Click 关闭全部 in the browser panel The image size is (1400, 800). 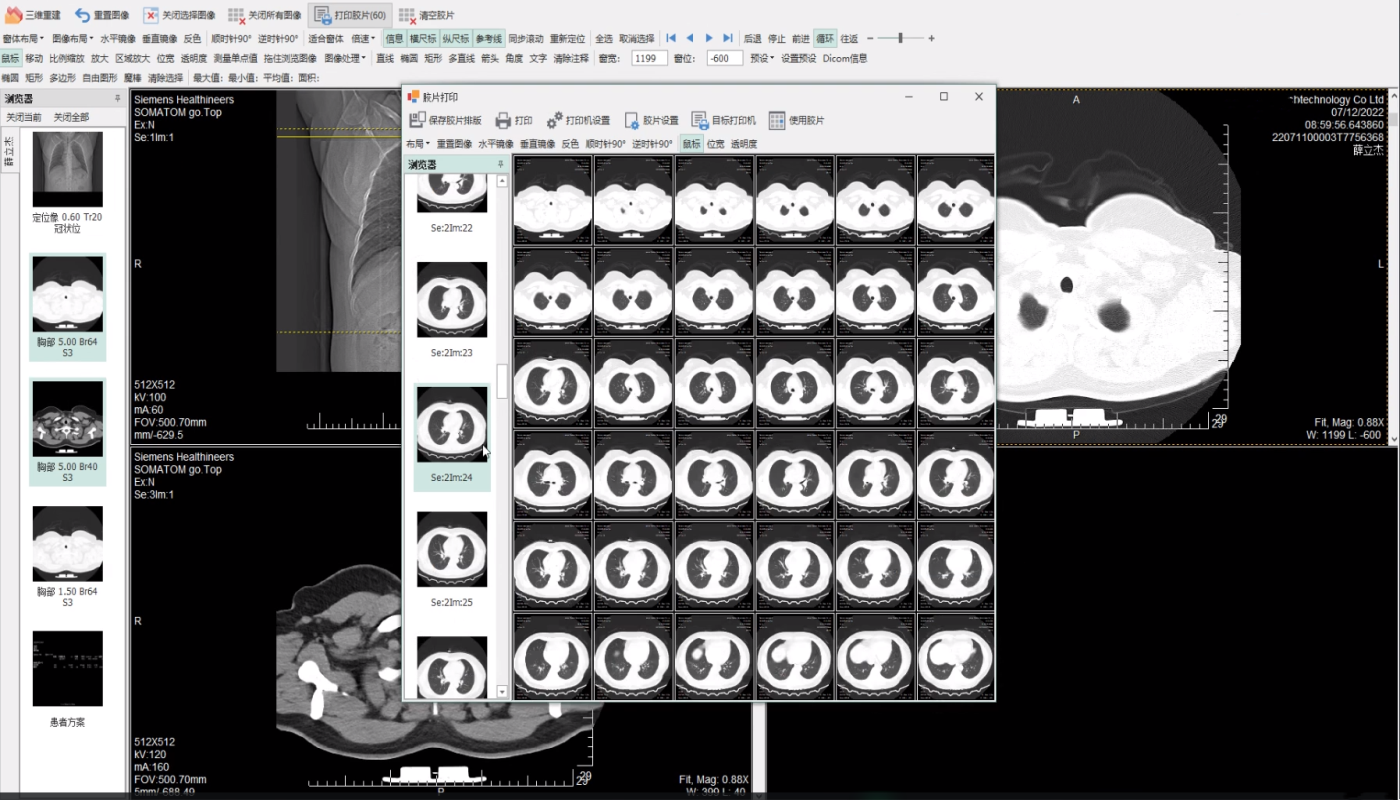[71, 117]
